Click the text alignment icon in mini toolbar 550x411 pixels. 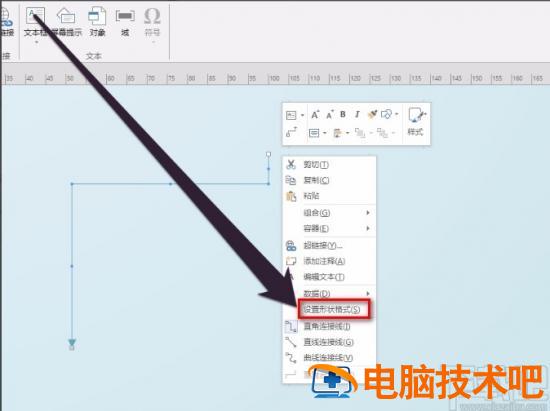tap(314, 133)
